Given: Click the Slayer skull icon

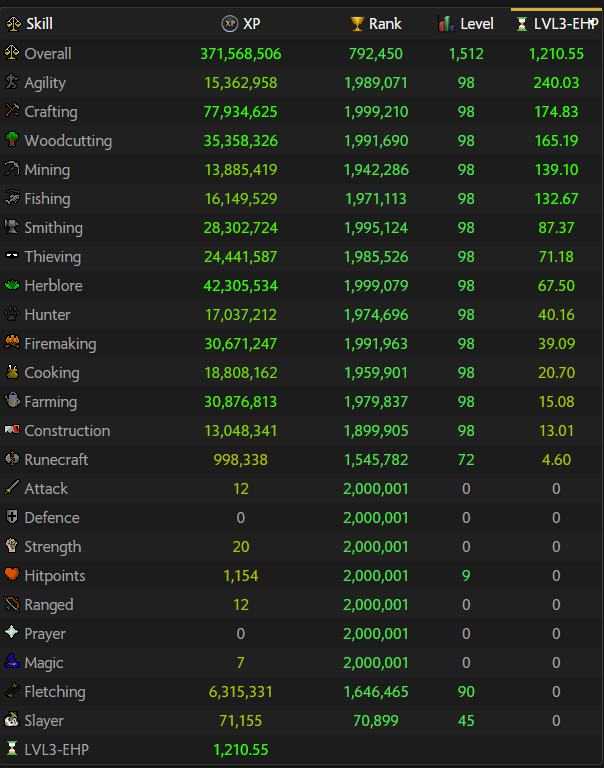Looking at the screenshot, I should (12, 719).
